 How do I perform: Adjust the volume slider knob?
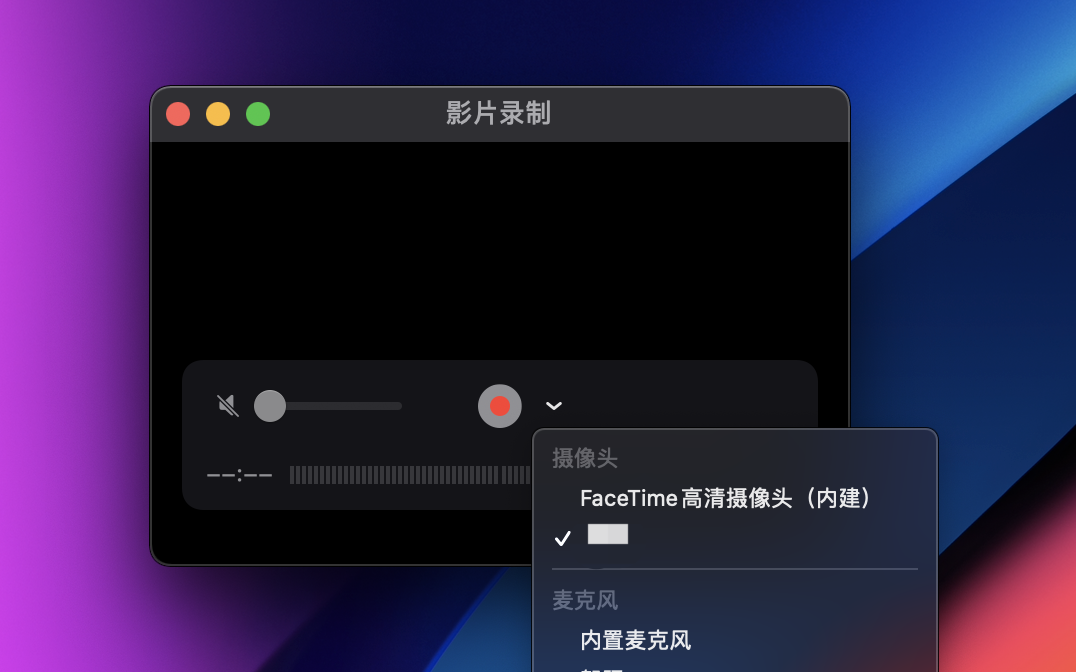click(x=270, y=406)
